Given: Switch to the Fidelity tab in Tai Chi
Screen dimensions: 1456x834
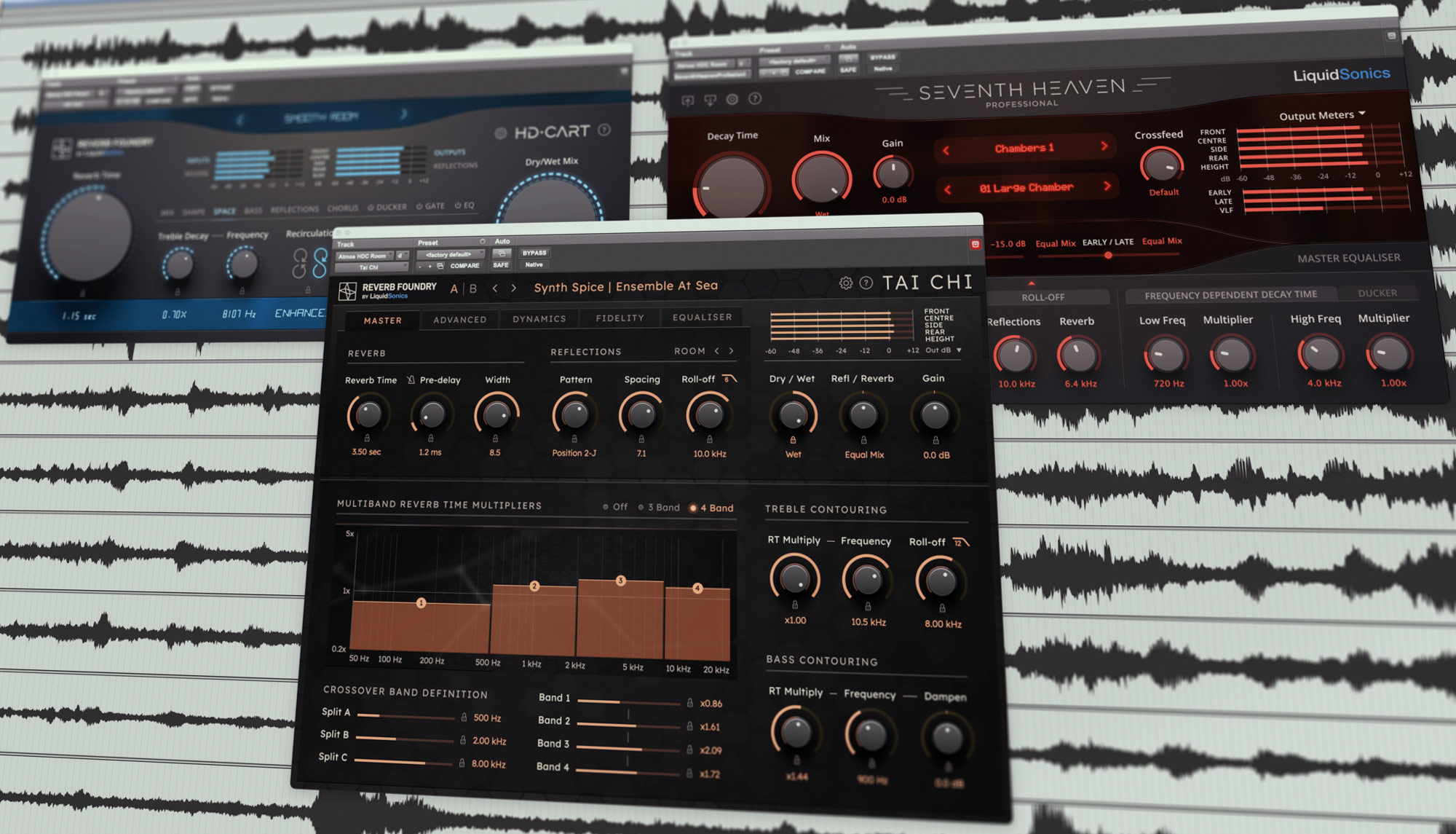Looking at the screenshot, I should [620, 318].
